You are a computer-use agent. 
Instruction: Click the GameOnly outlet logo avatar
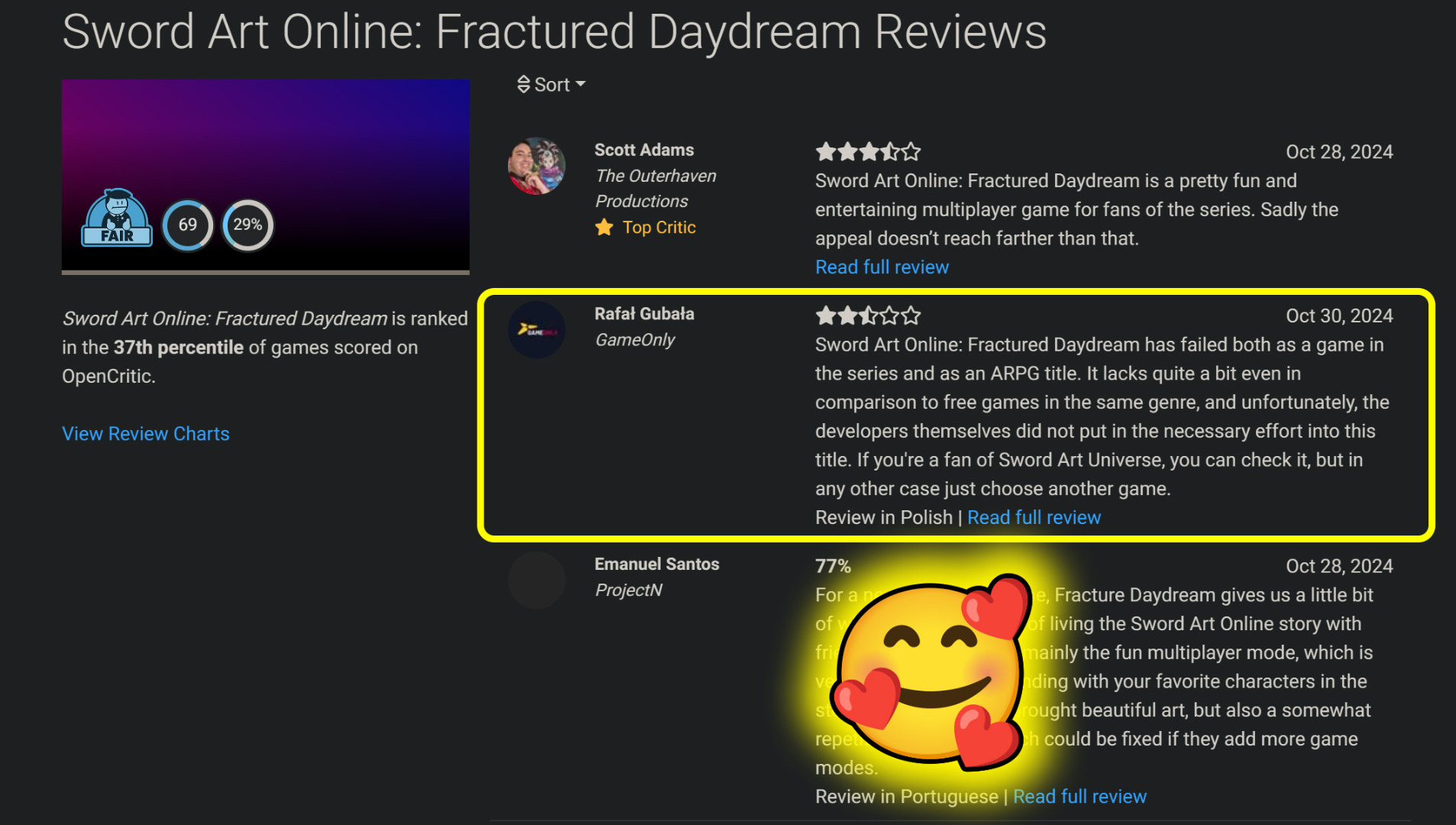pyautogui.click(x=537, y=330)
